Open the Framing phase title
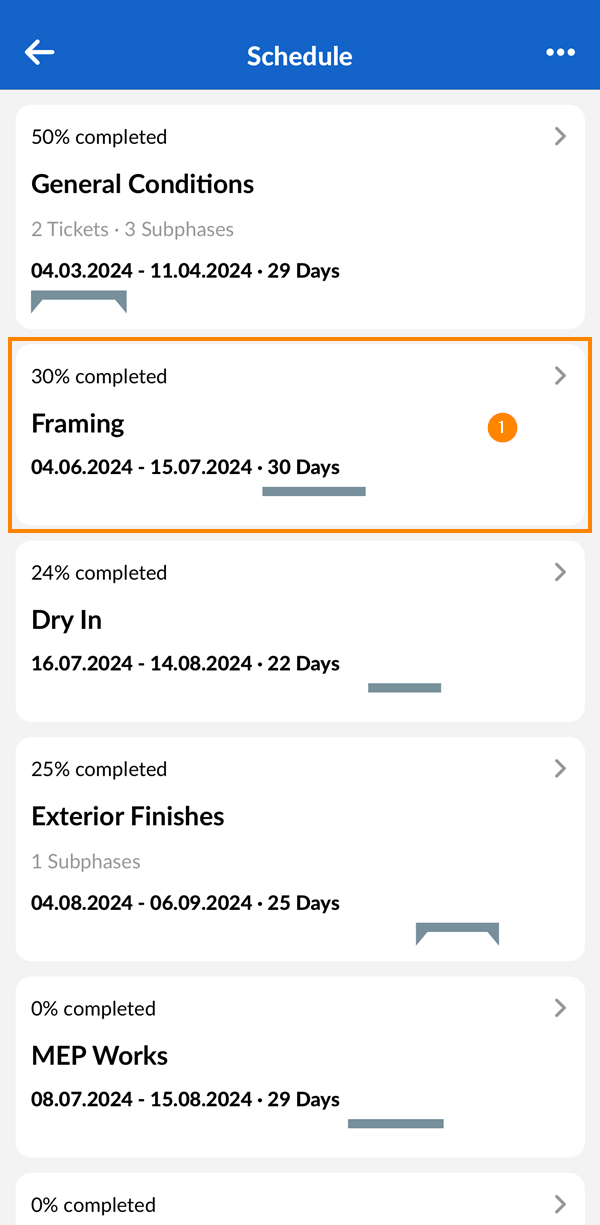This screenshot has width=600, height=1225. [x=78, y=423]
